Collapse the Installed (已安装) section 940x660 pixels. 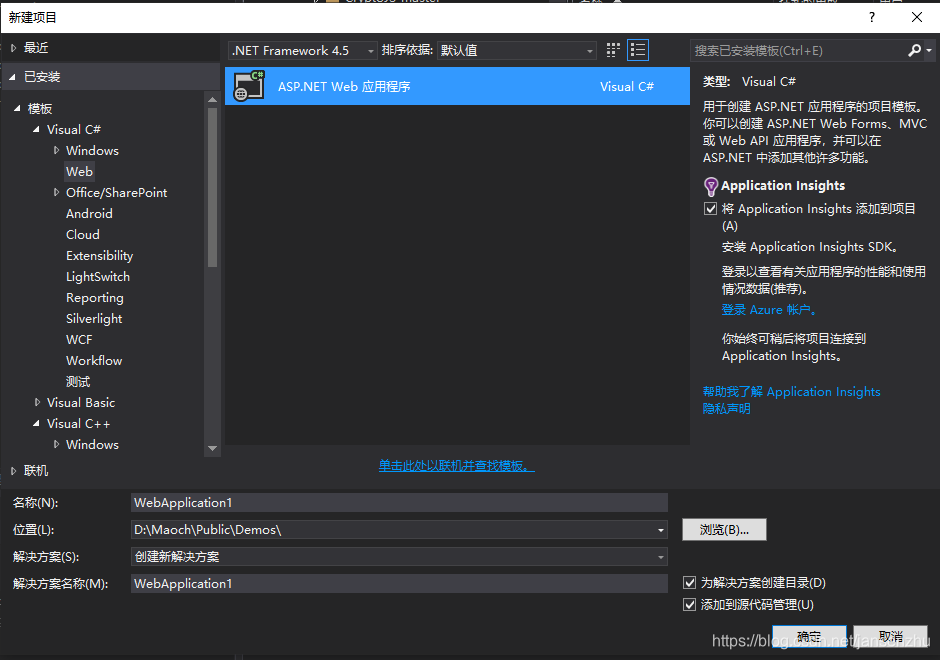coord(13,77)
